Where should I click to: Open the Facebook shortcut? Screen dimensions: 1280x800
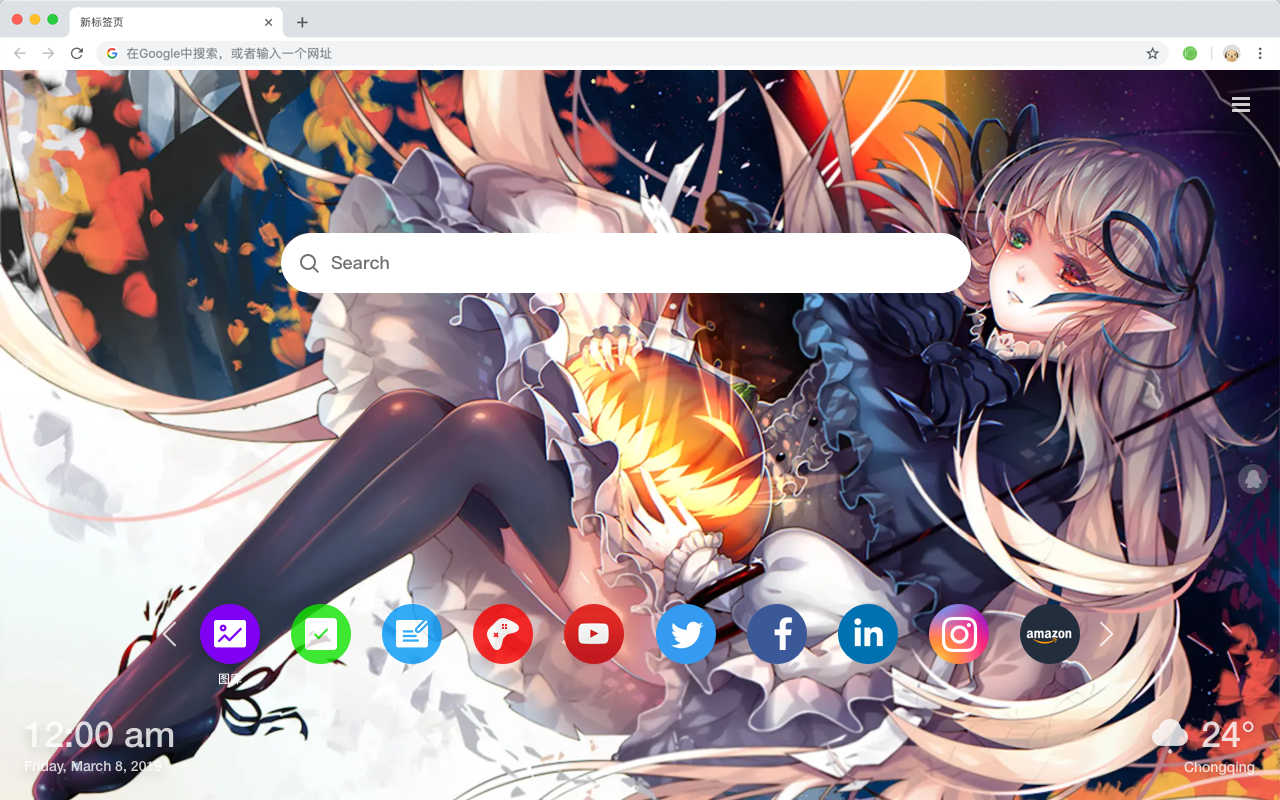coord(777,634)
